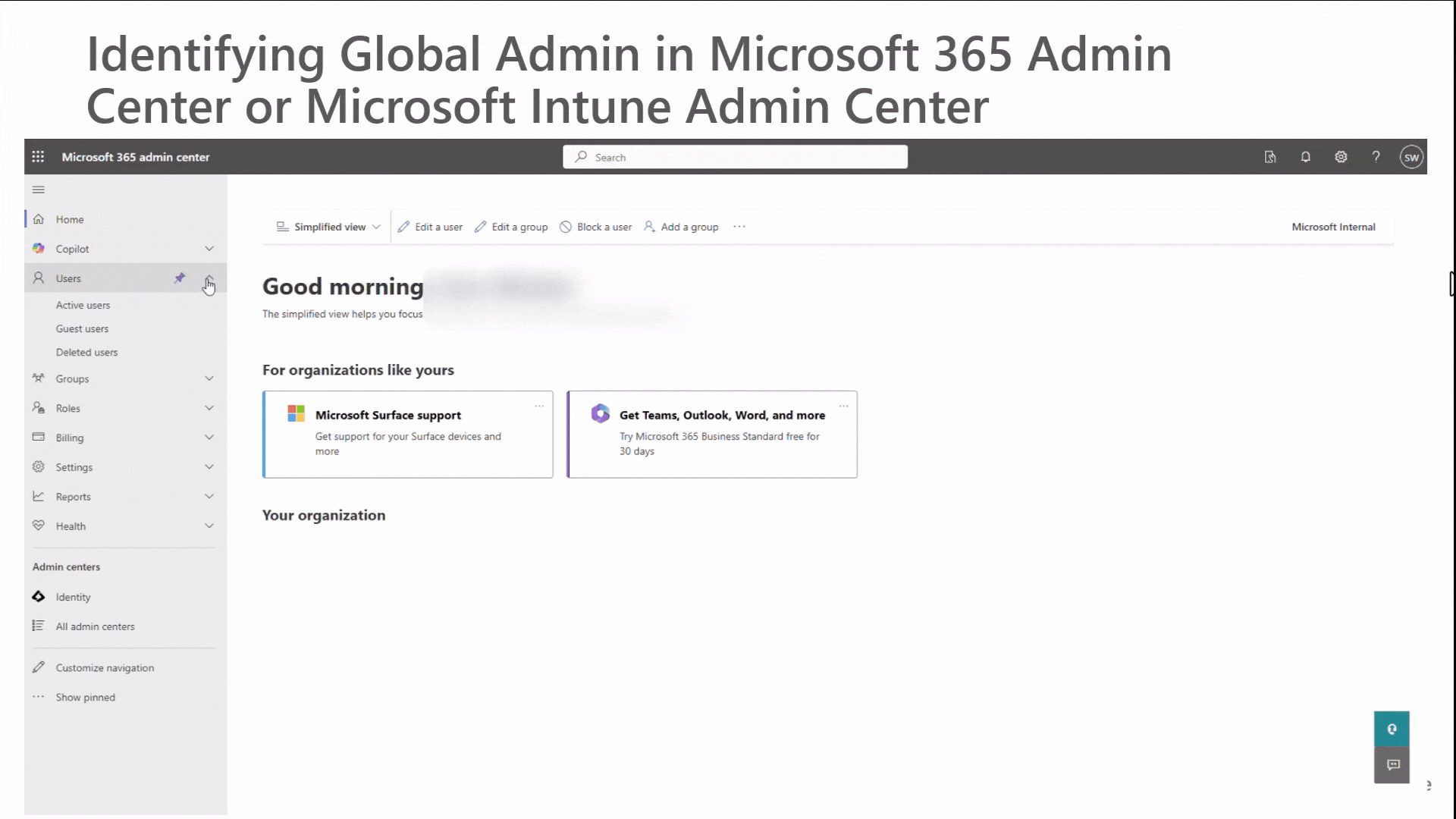Expand the Billing section chevron
This screenshot has height=819, width=1456.
pyautogui.click(x=209, y=438)
